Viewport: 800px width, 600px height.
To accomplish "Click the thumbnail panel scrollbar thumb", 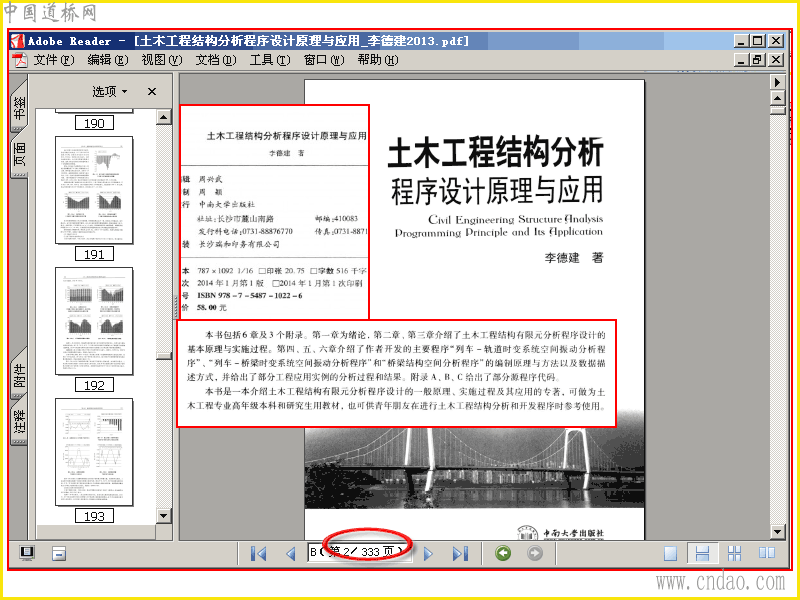I will tap(163, 355).
